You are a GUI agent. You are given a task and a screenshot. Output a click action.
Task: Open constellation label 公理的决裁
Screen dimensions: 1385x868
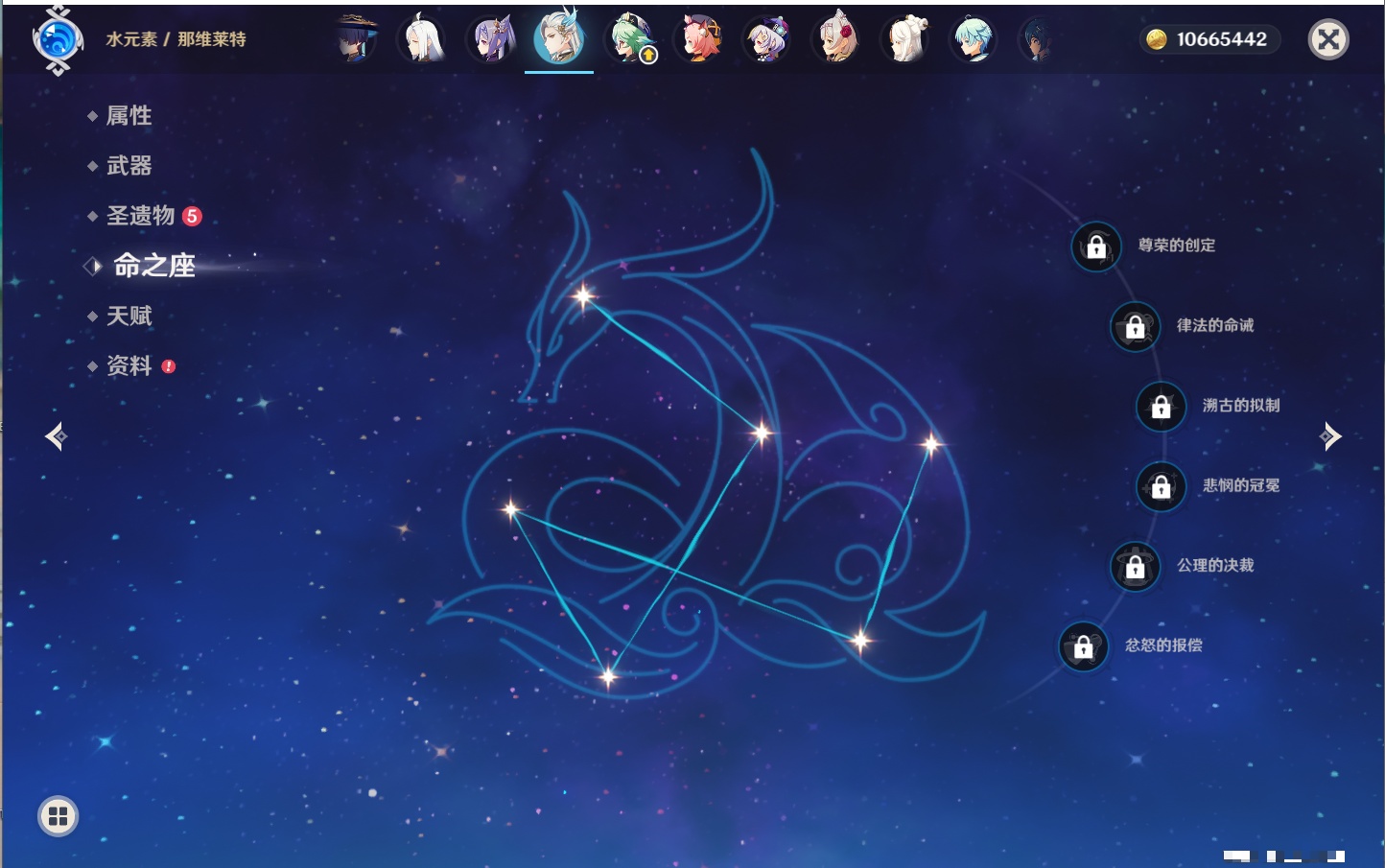(1215, 565)
